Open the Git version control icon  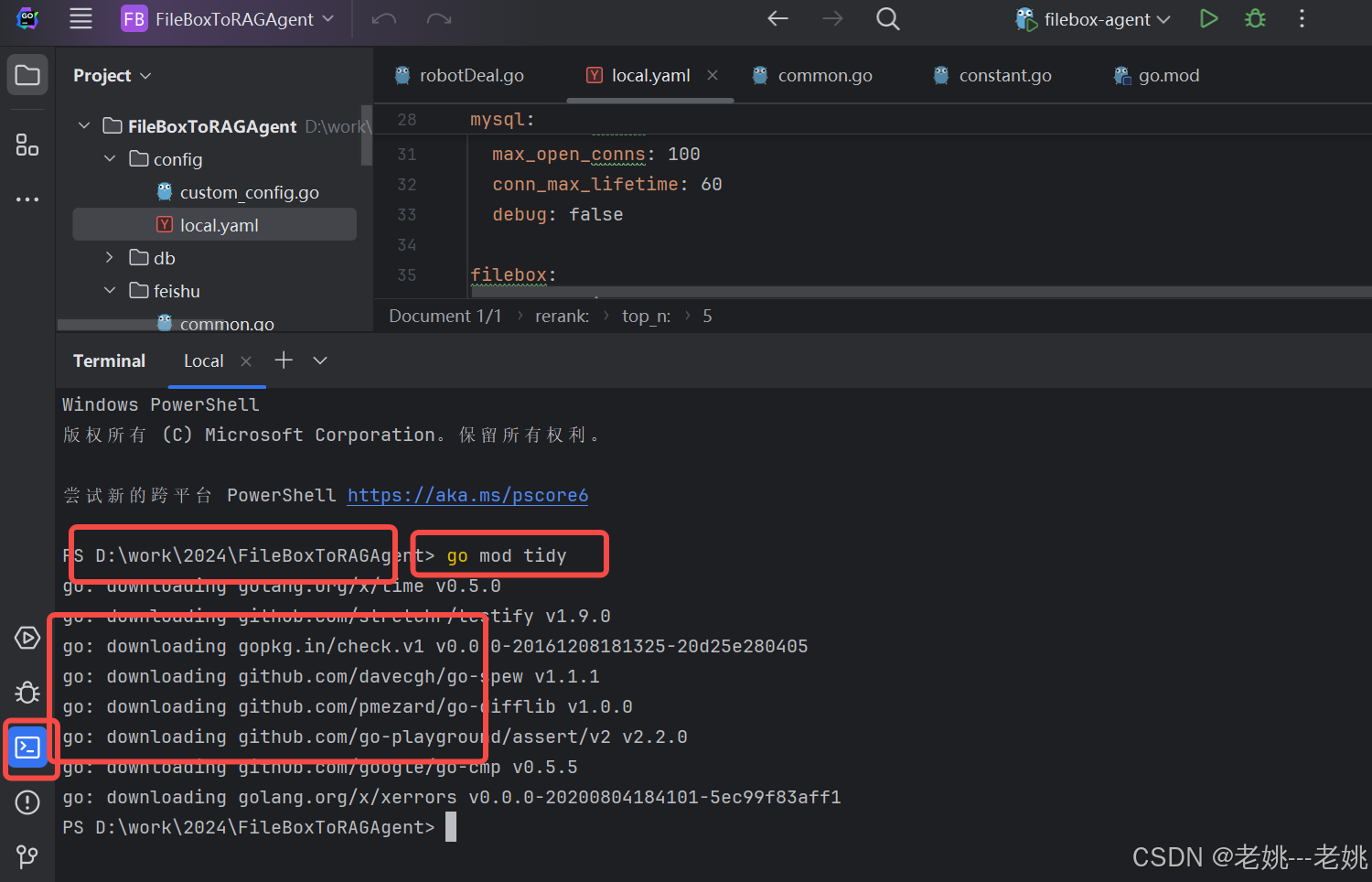click(27, 856)
